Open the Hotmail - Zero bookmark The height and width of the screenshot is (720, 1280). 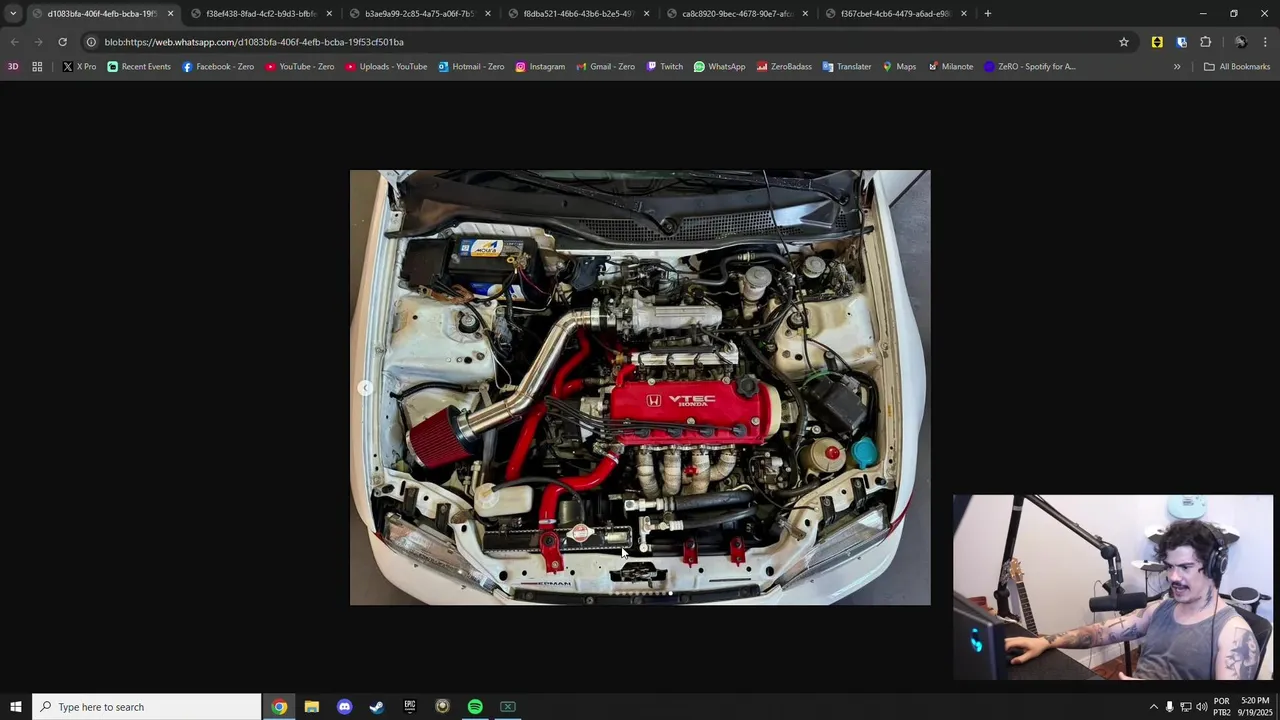pyautogui.click(x=471, y=67)
